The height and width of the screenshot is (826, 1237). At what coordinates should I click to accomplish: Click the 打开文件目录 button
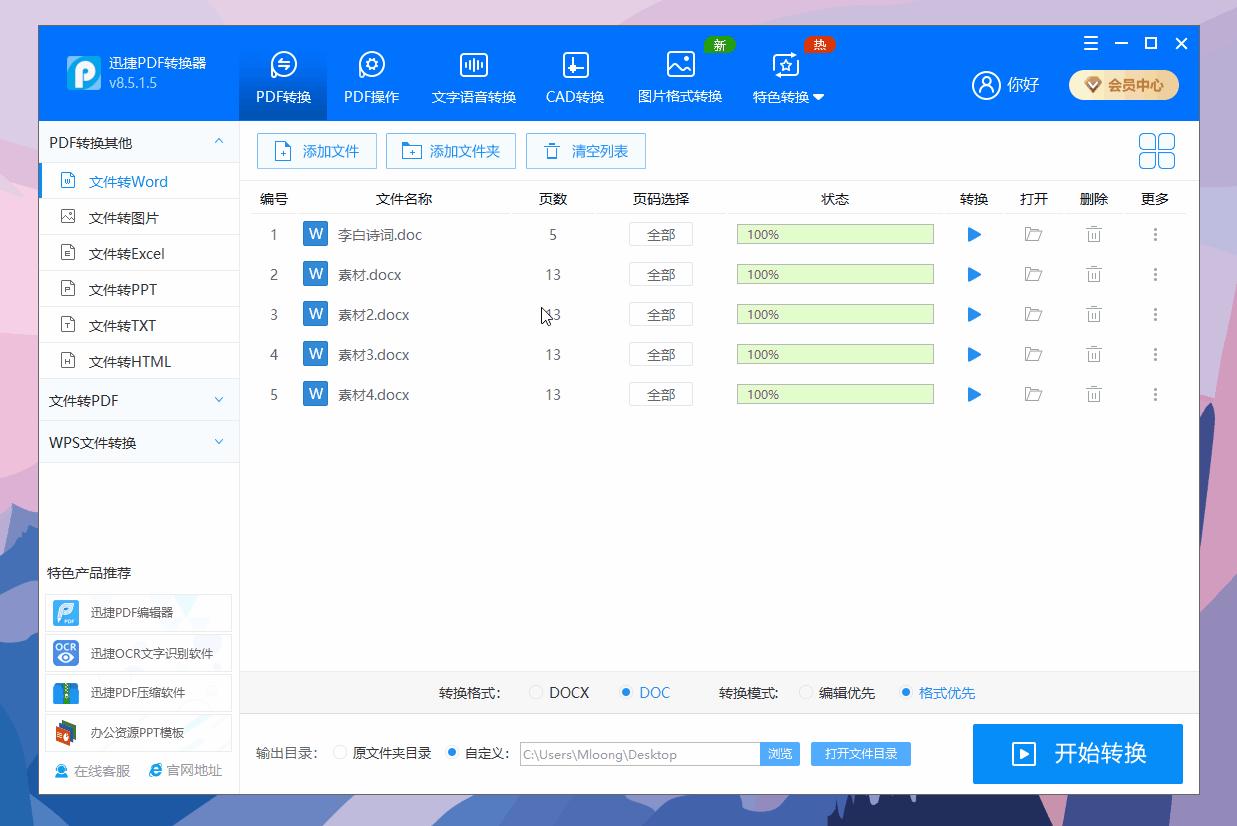861,754
